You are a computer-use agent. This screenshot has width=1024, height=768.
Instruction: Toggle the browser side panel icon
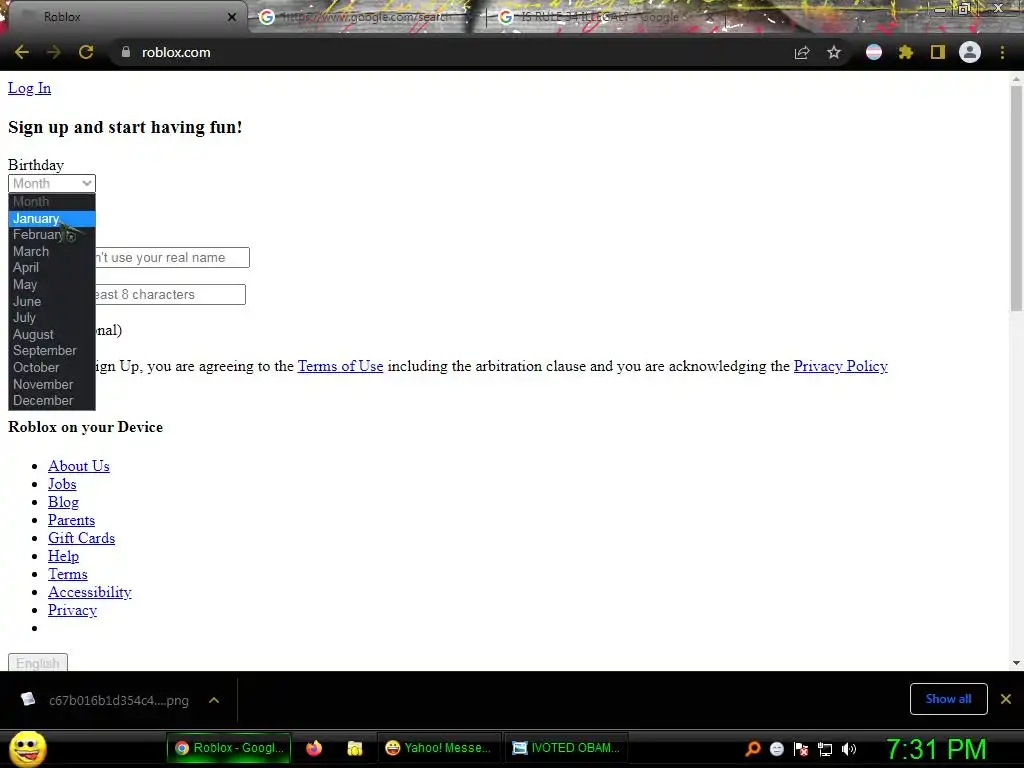click(938, 52)
